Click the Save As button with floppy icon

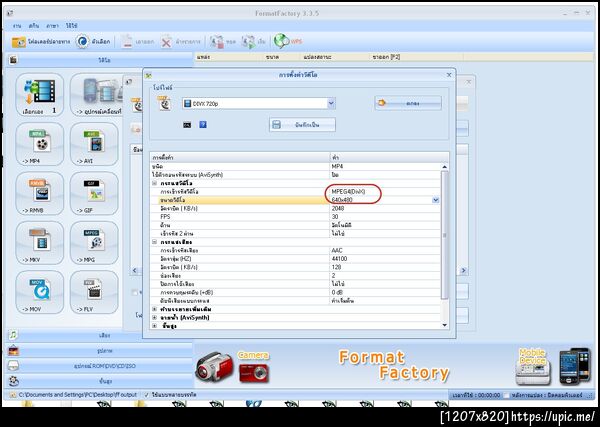(302, 125)
